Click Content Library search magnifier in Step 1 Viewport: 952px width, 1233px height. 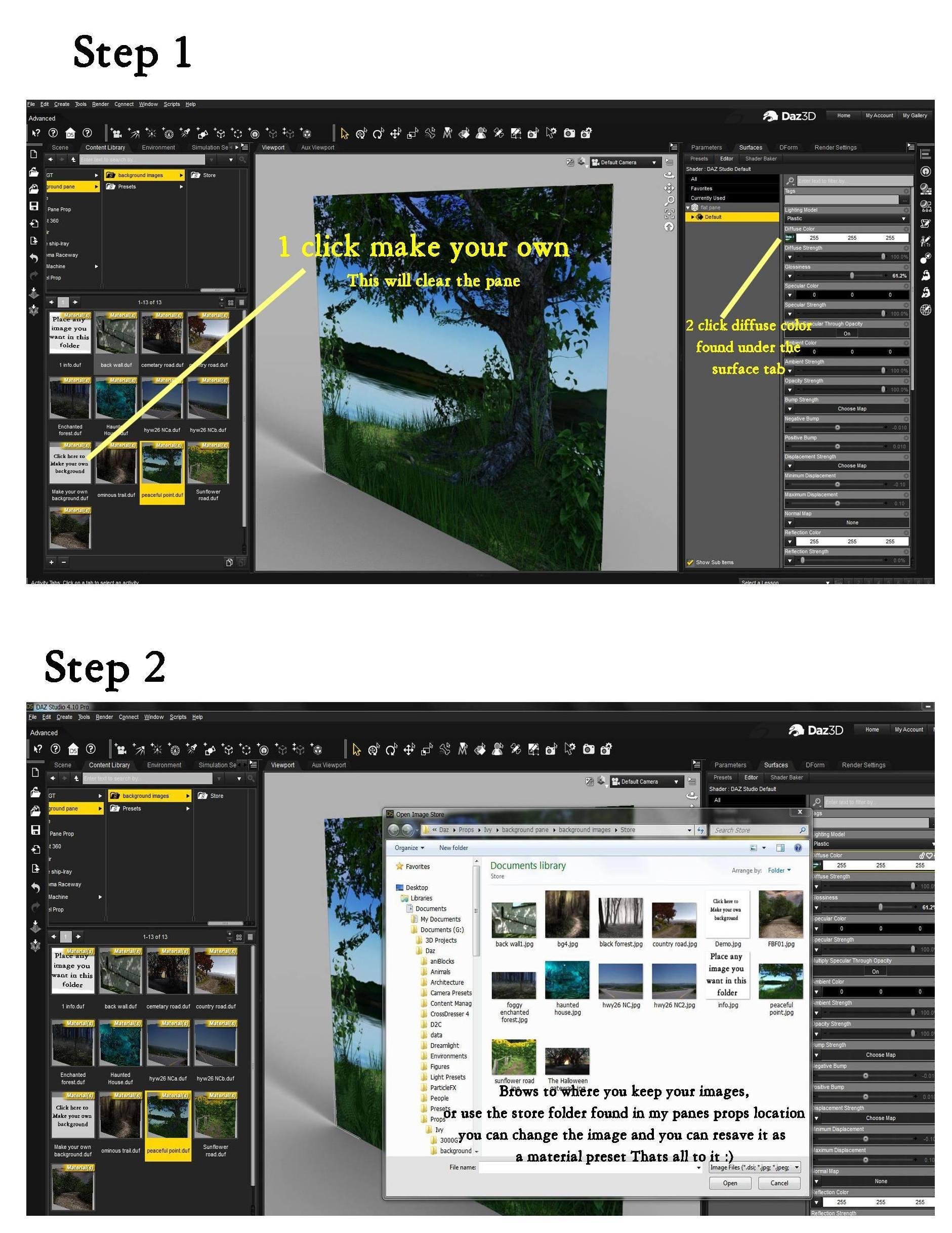click(x=243, y=160)
